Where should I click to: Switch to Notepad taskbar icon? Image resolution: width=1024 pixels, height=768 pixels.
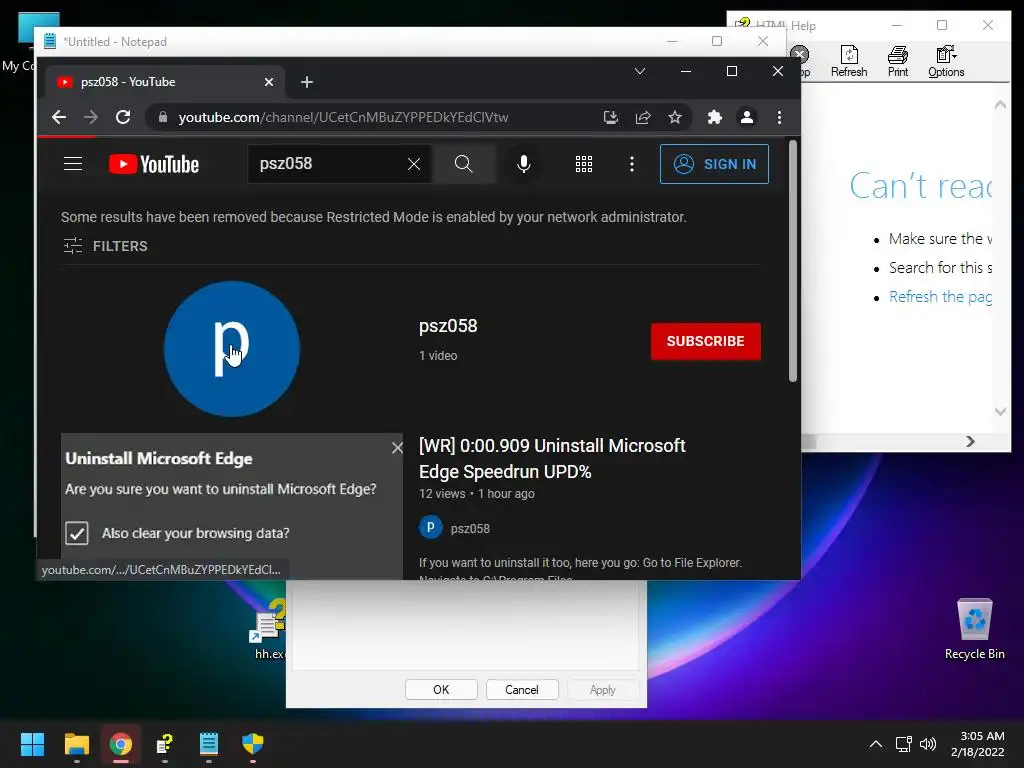tap(209, 744)
